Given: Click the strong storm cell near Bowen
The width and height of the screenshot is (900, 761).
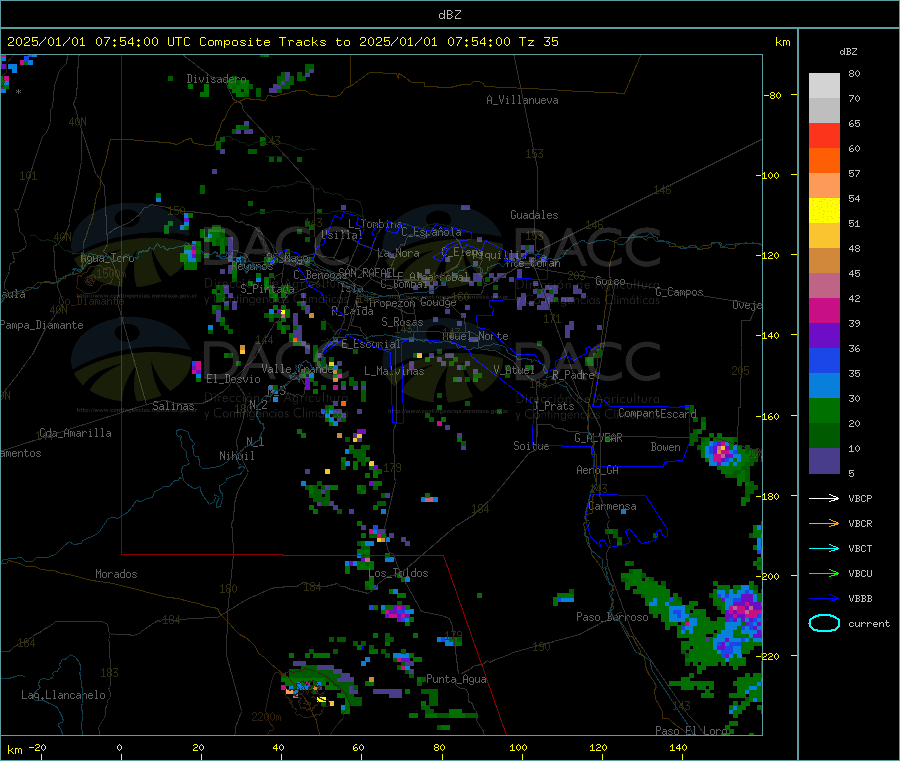Looking at the screenshot, I should tap(720, 452).
